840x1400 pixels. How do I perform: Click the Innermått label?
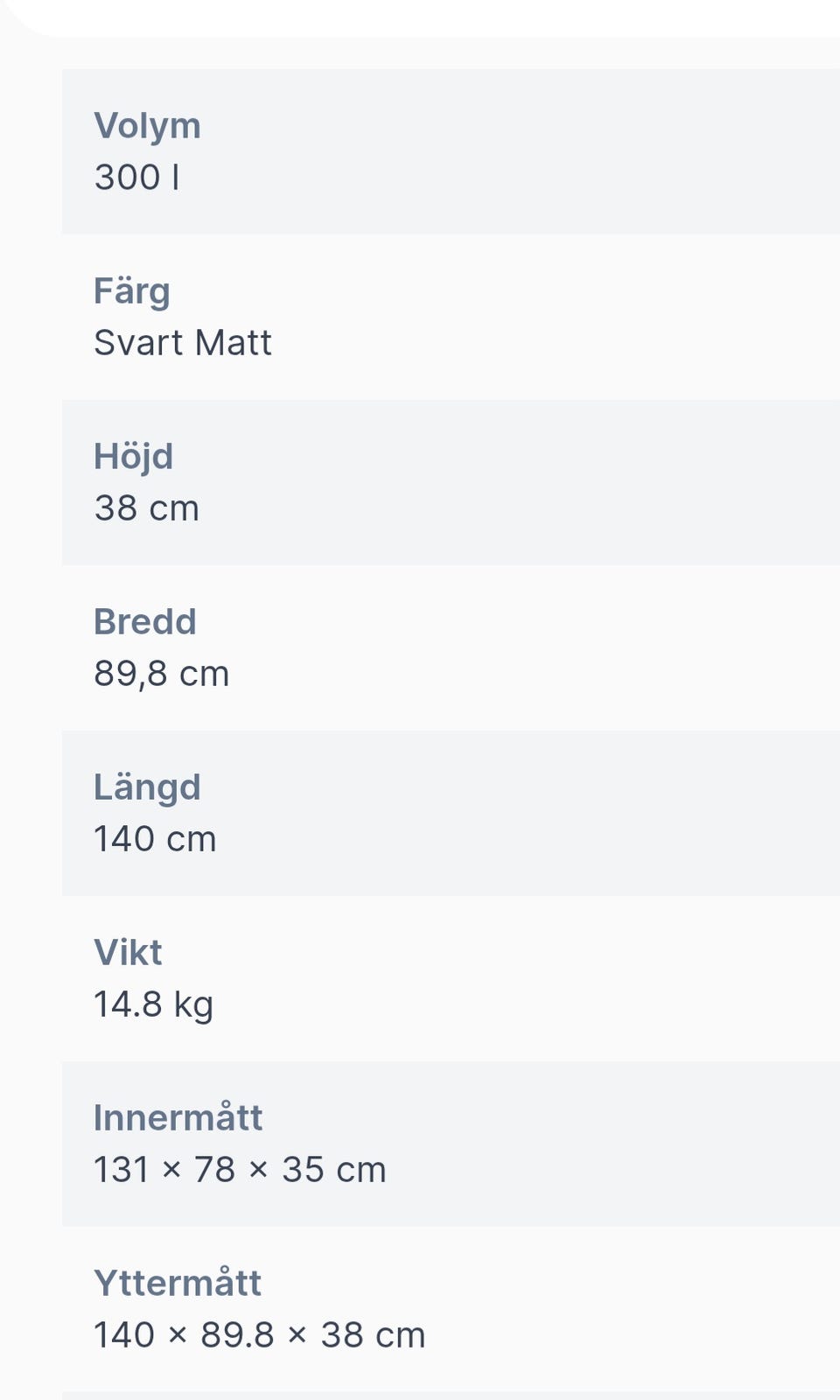(178, 1117)
